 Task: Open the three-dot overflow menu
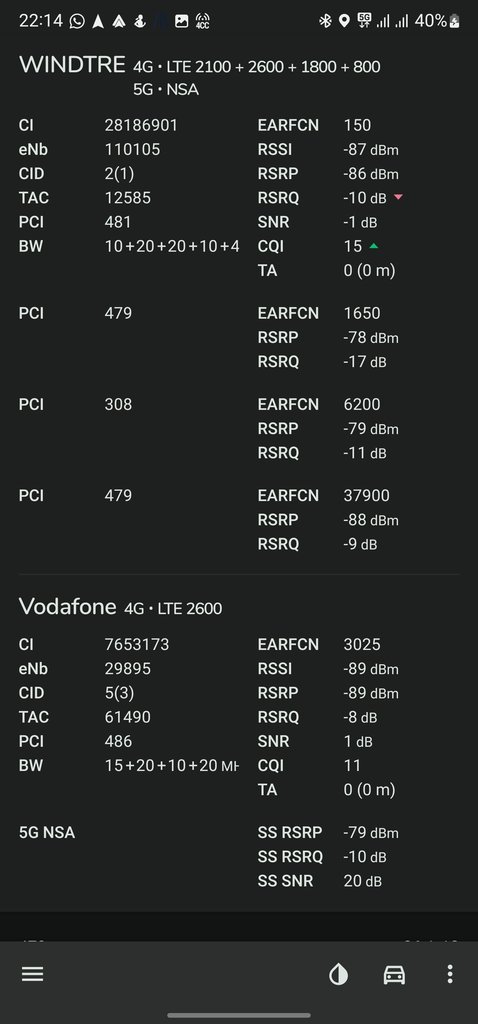coord(449,974)
